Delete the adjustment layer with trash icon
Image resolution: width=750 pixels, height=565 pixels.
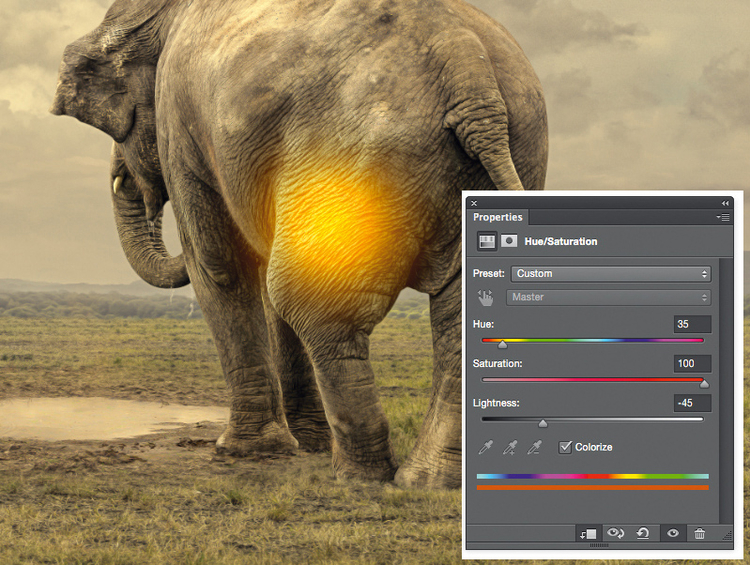point(699,533)
